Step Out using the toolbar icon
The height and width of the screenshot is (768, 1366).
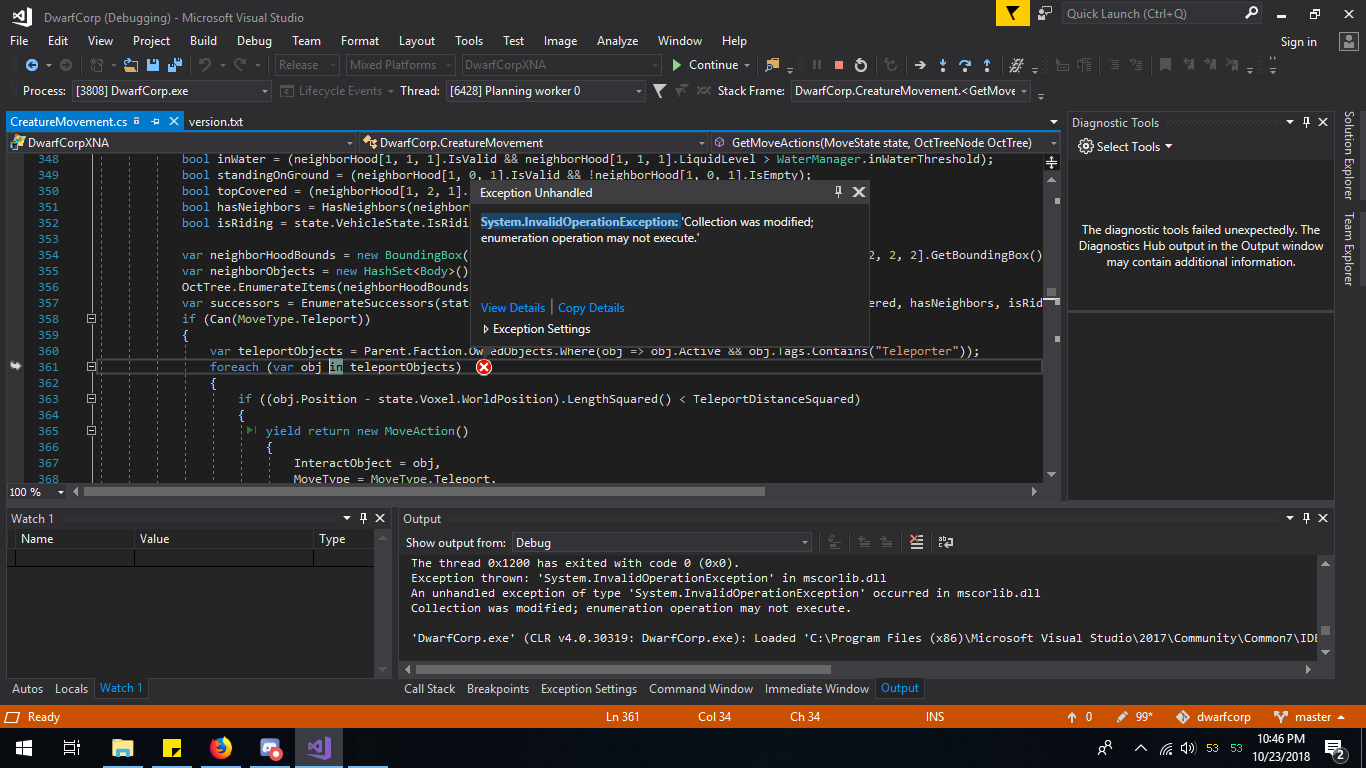click(x=988, y=65)
